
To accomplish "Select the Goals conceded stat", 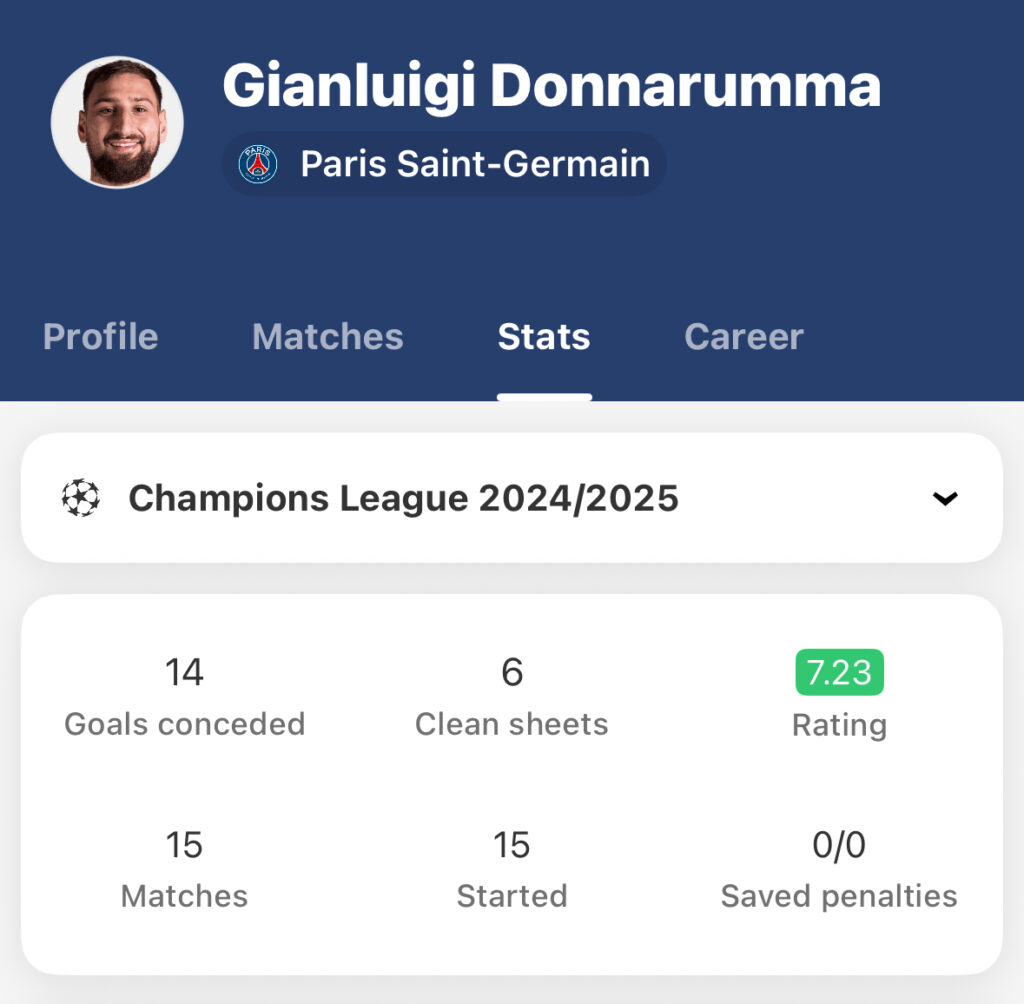I will [x=185, y=698].
